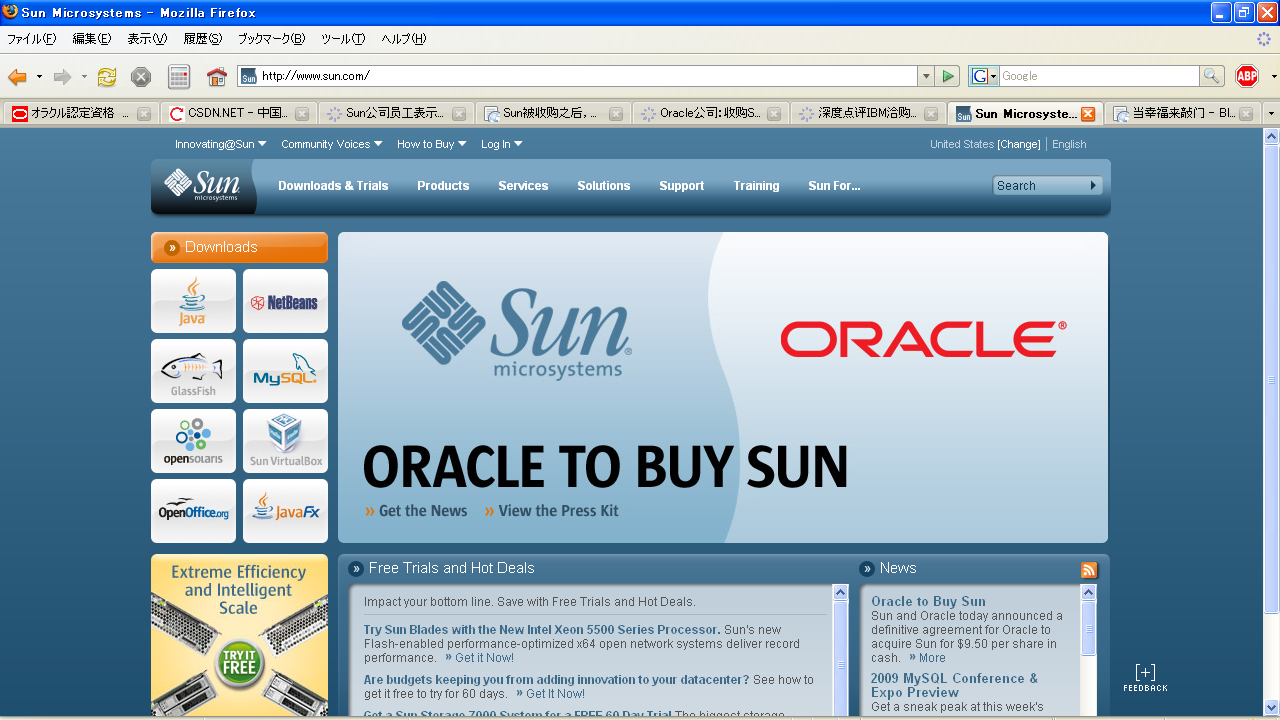Go to the Home page icon
This screenshot has width=1280, height=720.
point(216,76)
